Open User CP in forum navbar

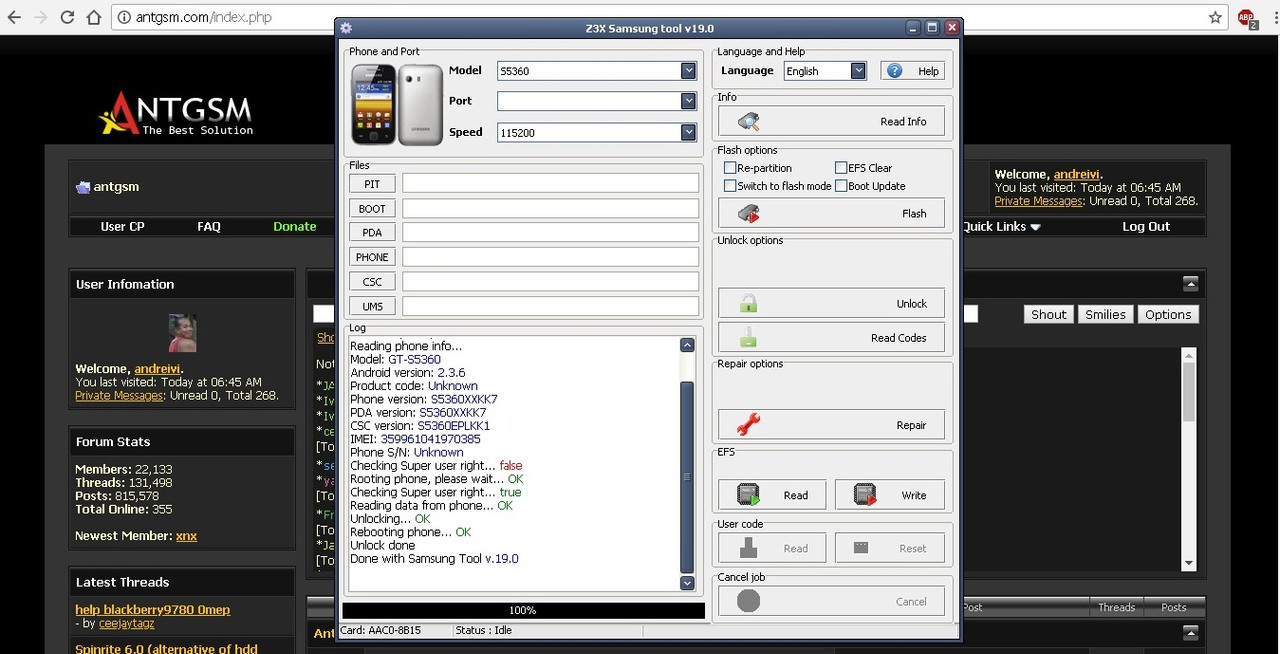click(122, 227)
